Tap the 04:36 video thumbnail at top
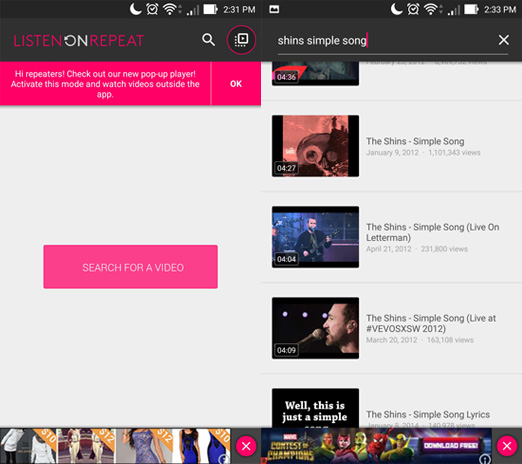The image size is (522, 464). 315,74
